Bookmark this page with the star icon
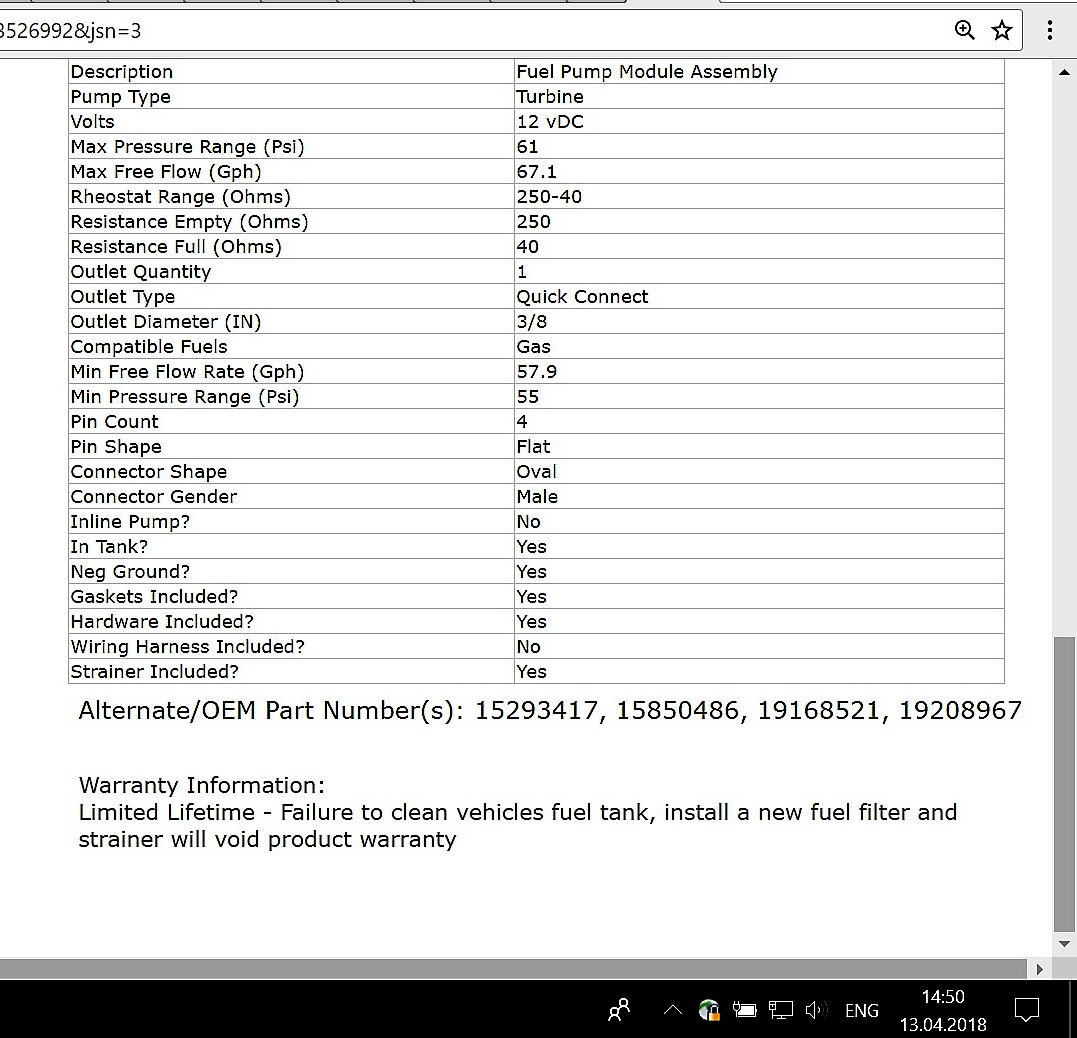 tap(1001, 30)
